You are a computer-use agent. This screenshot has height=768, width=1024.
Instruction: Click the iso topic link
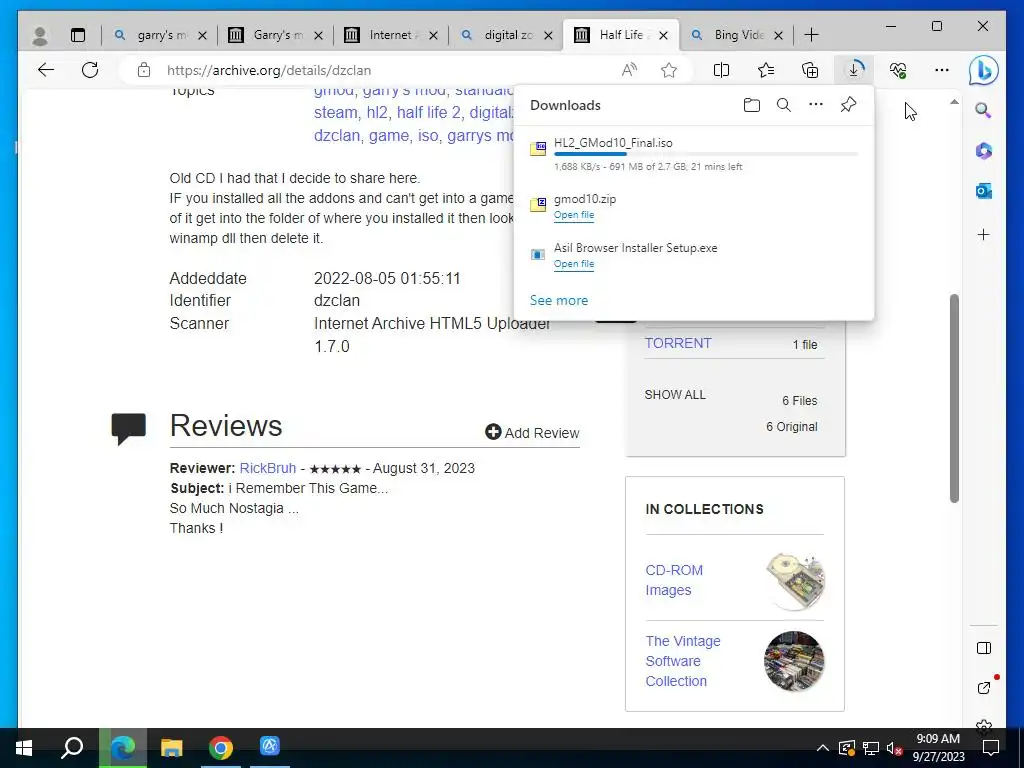pyautogui.click(x=428, y=136)
